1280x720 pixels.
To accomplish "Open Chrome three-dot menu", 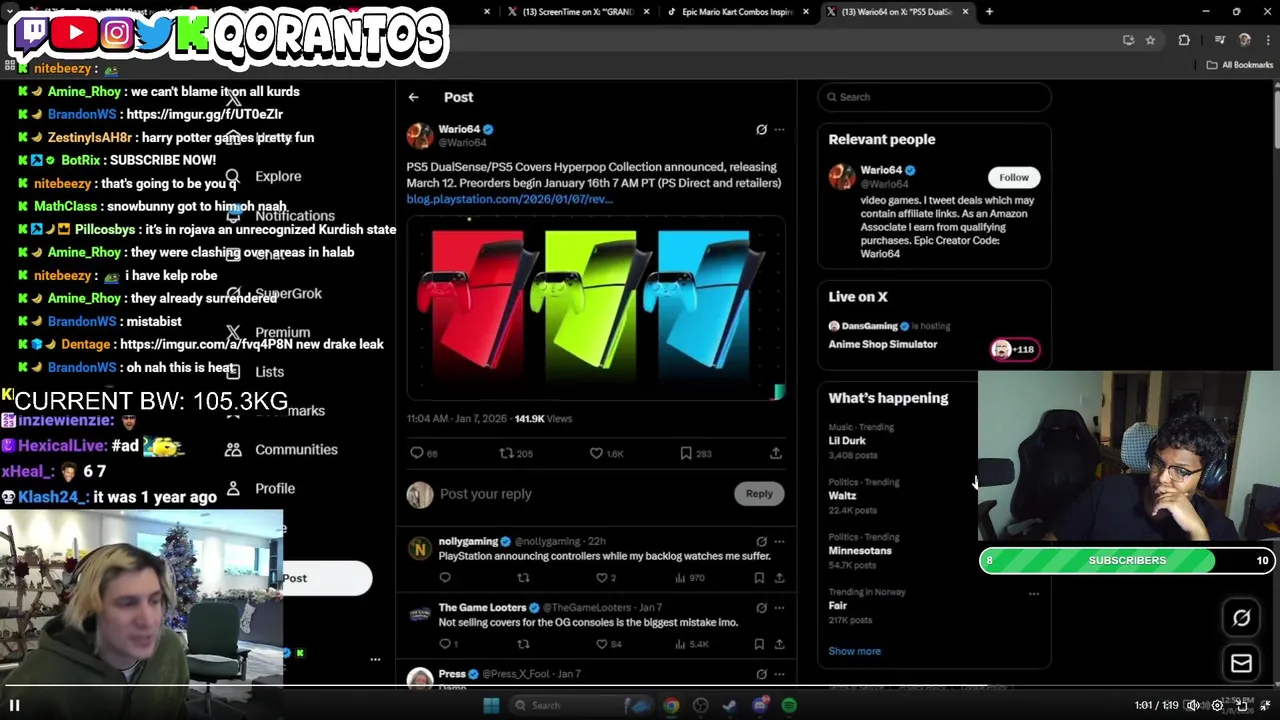I will coord(1266,40).
